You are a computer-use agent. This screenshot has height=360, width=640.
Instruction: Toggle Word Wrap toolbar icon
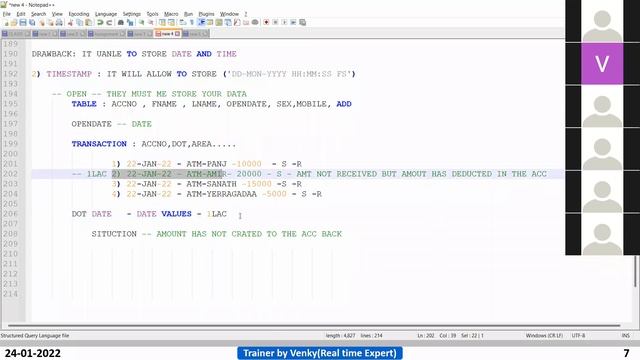[183, 22]
